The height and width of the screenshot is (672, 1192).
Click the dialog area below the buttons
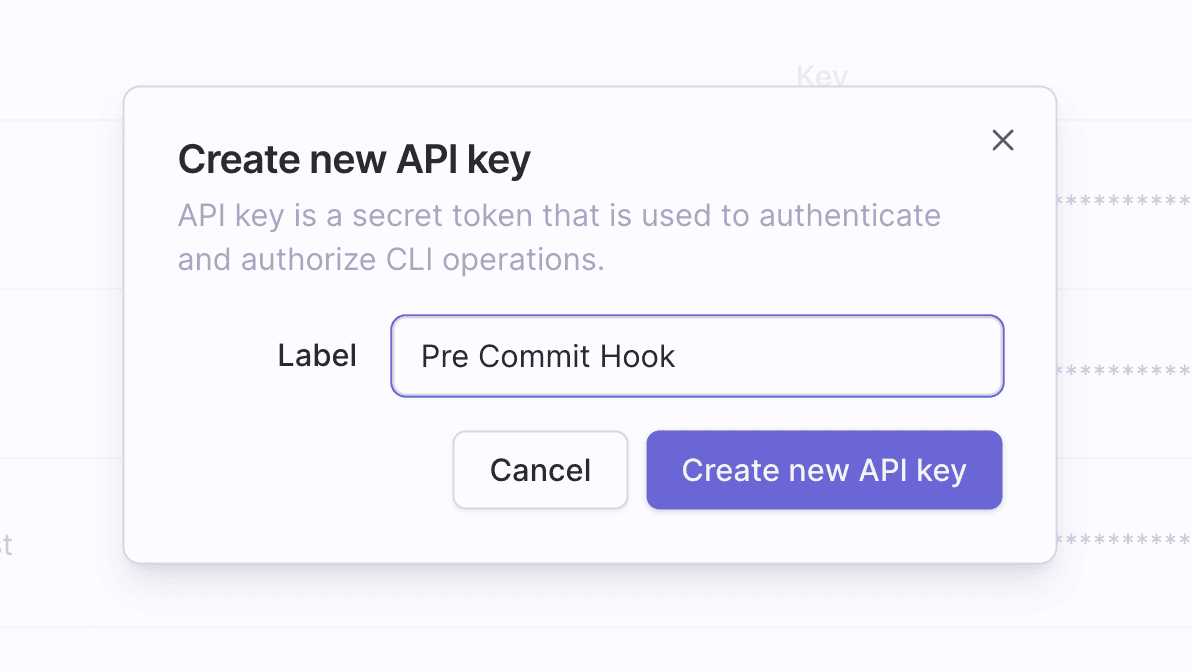coord(590,535)
